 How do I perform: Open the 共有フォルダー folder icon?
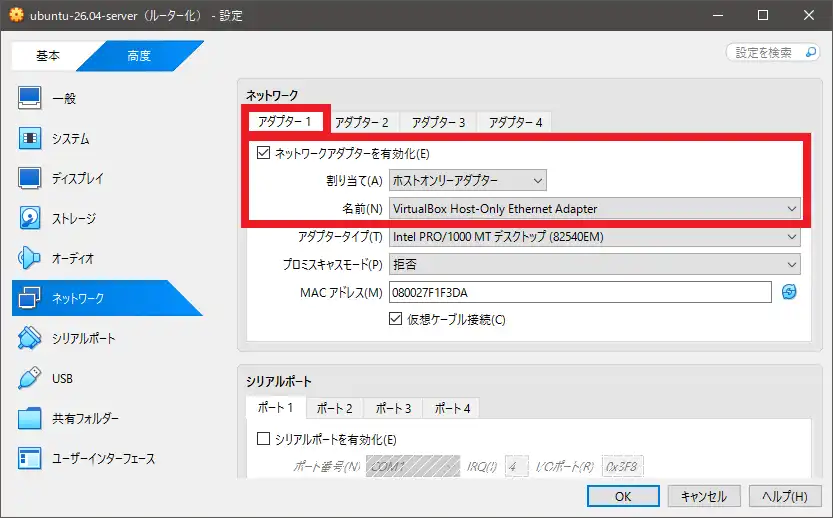click(x=29, y=419)
